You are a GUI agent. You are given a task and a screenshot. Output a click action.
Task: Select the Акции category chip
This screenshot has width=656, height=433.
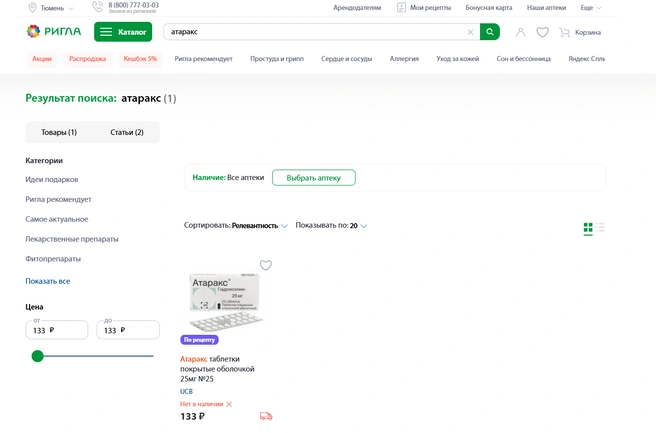[42, 59]
